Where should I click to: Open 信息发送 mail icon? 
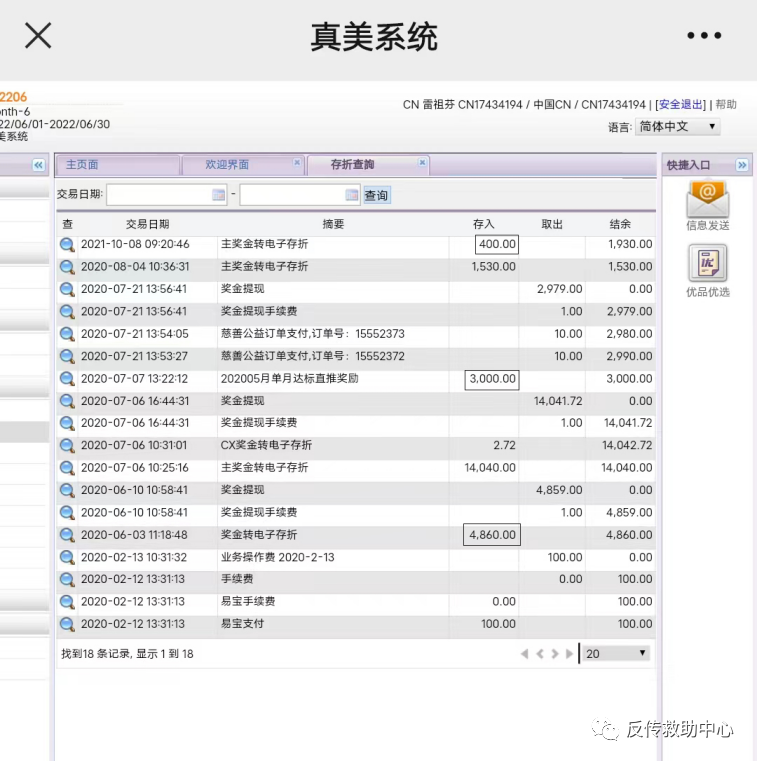pos(707,200)
